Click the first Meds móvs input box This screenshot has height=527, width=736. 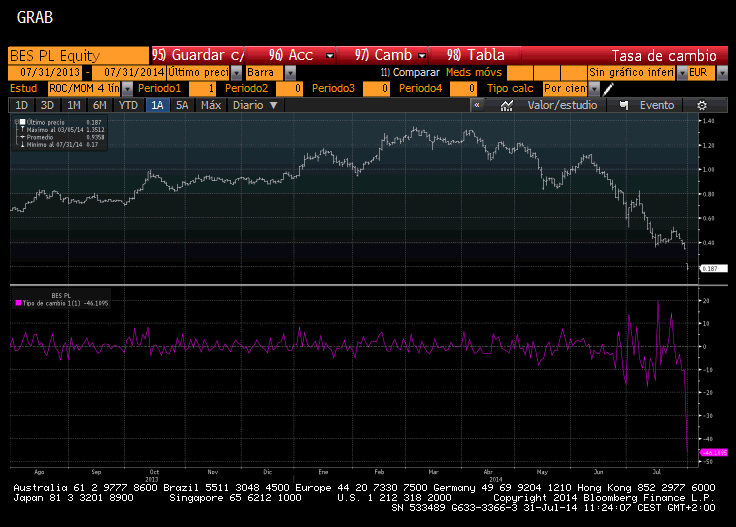point(520,73)
